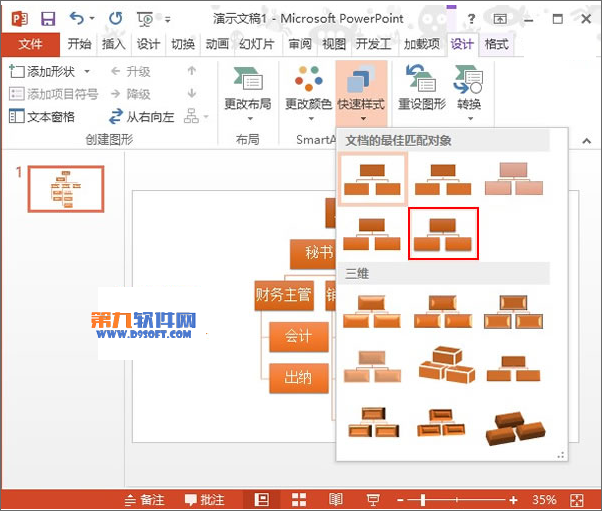Toggle the 文本窗格 text pane
The image size is (602, 511).
click(42, 116)
